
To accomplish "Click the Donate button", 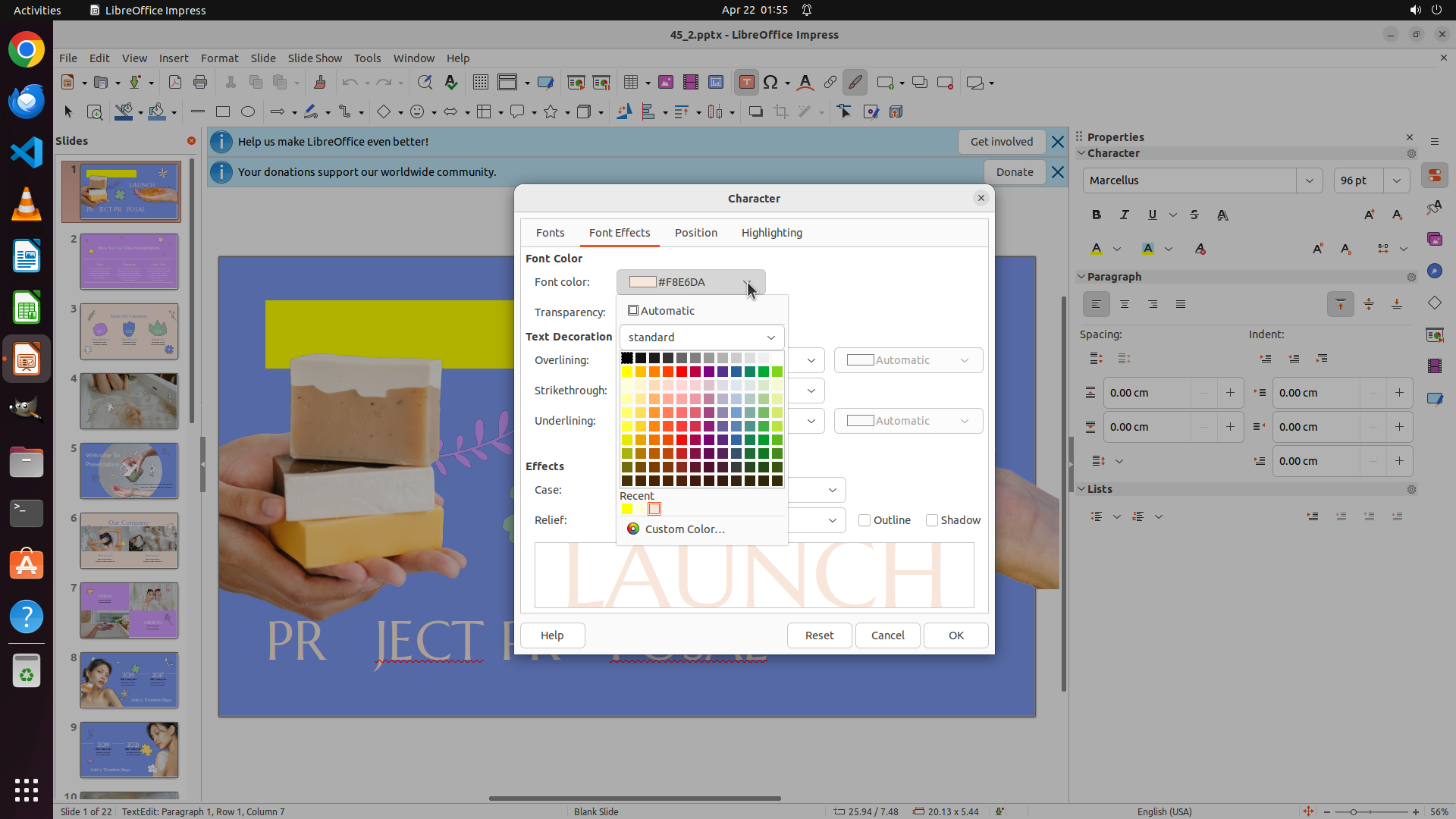I will click(x=1014, y=172).
